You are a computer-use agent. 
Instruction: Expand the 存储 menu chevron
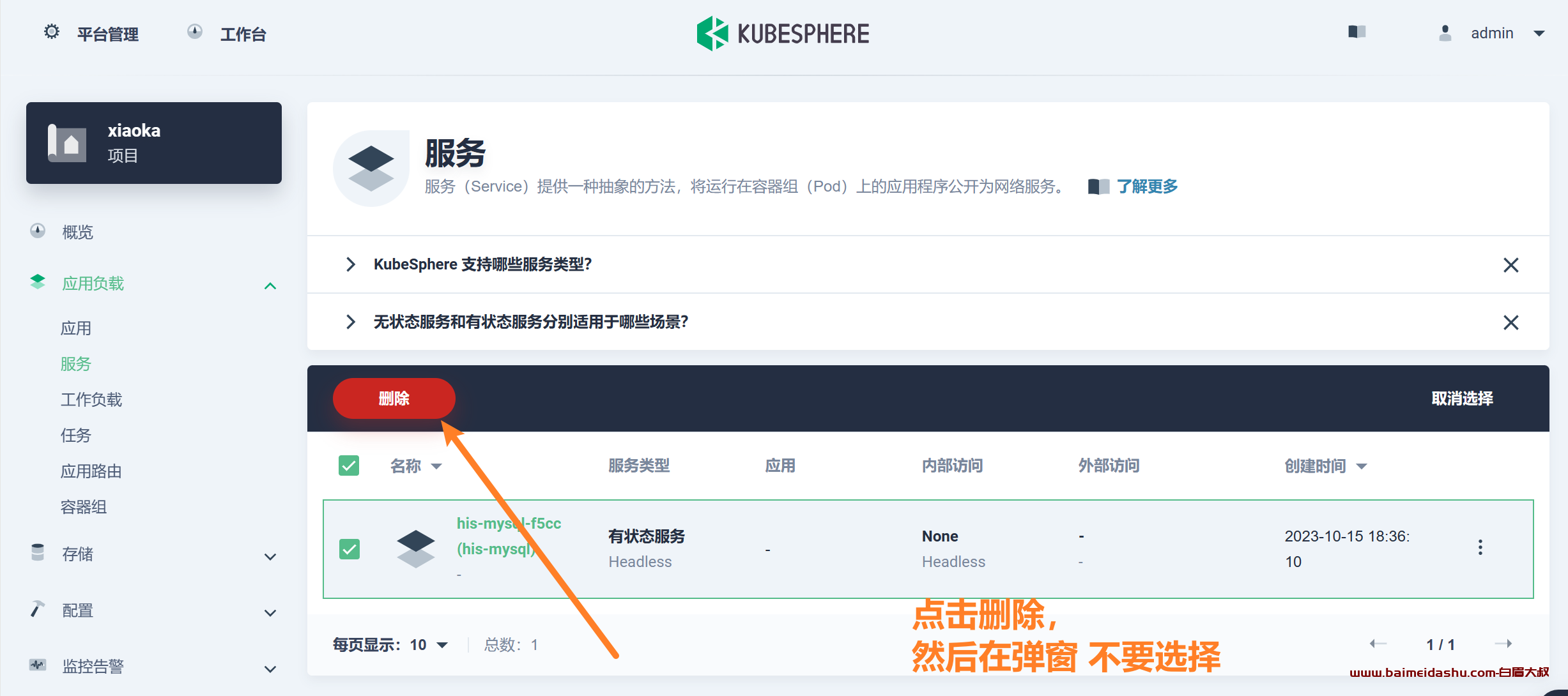click(x=270, y=556)
